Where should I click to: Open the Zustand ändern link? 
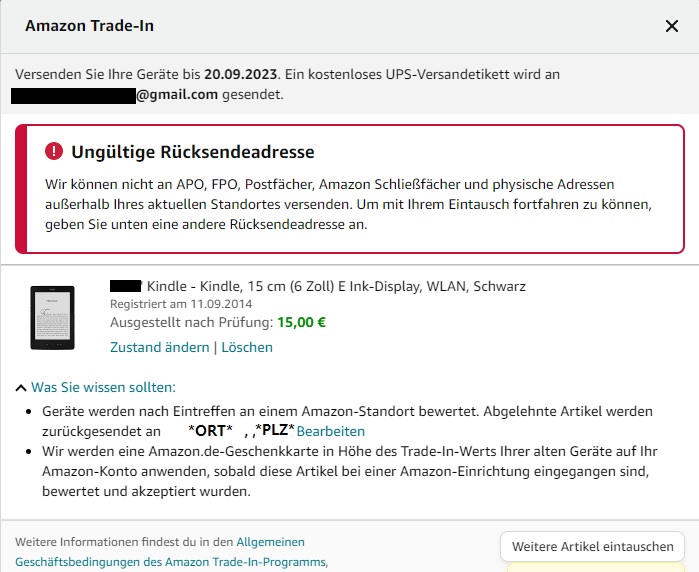coord(159,347)
